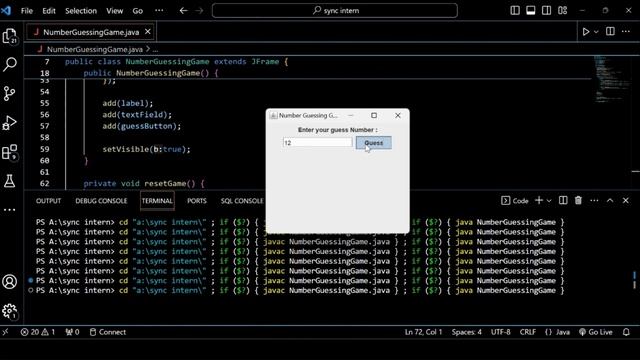This screenshot has width=640, height=360.
Task: Click NumberGuessingGame.java in the breadcrumb
Action: pos(95,49)
